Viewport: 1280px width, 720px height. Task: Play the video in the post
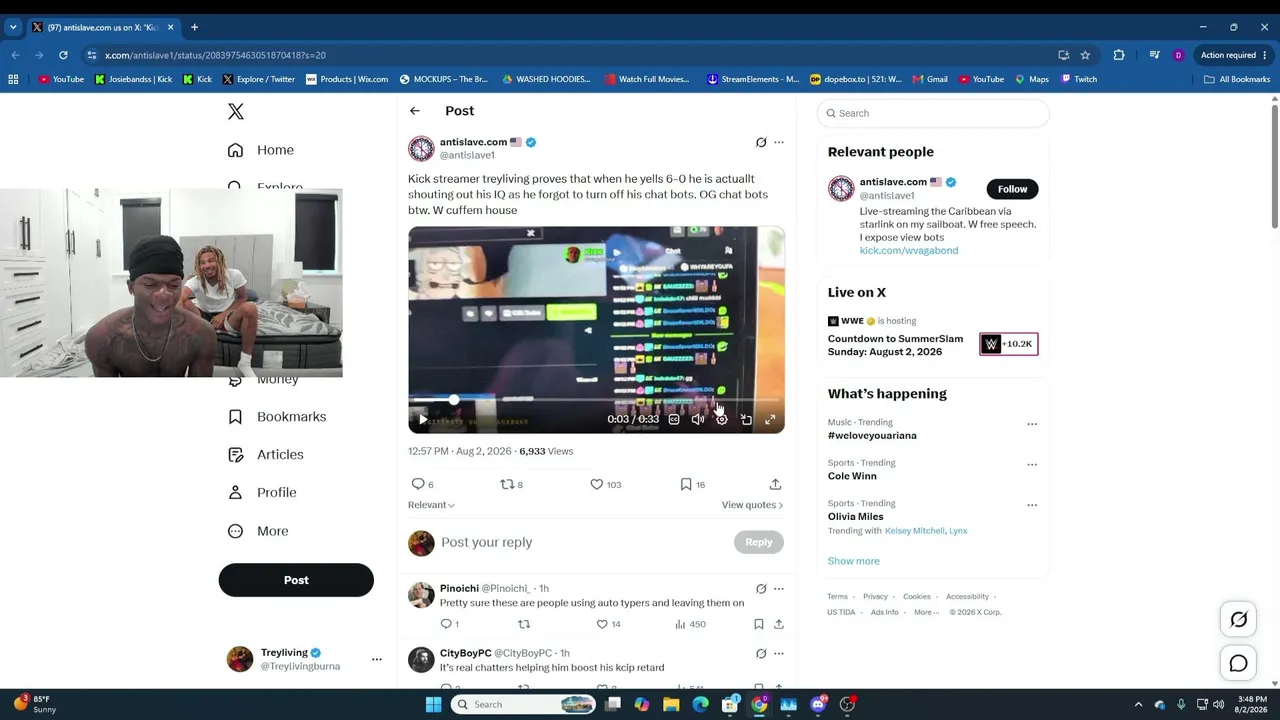423,419
